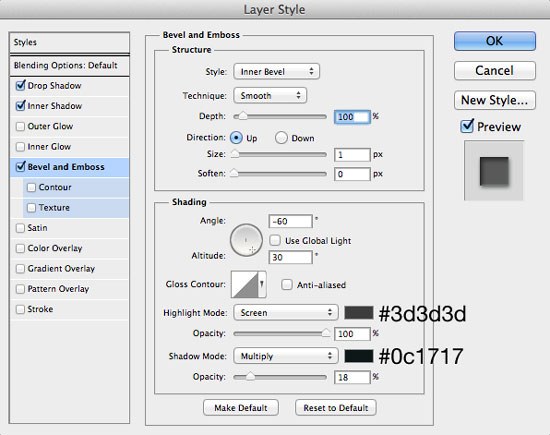
Task: Enable the Use Global Light checkbox
Action: (275, 240)
